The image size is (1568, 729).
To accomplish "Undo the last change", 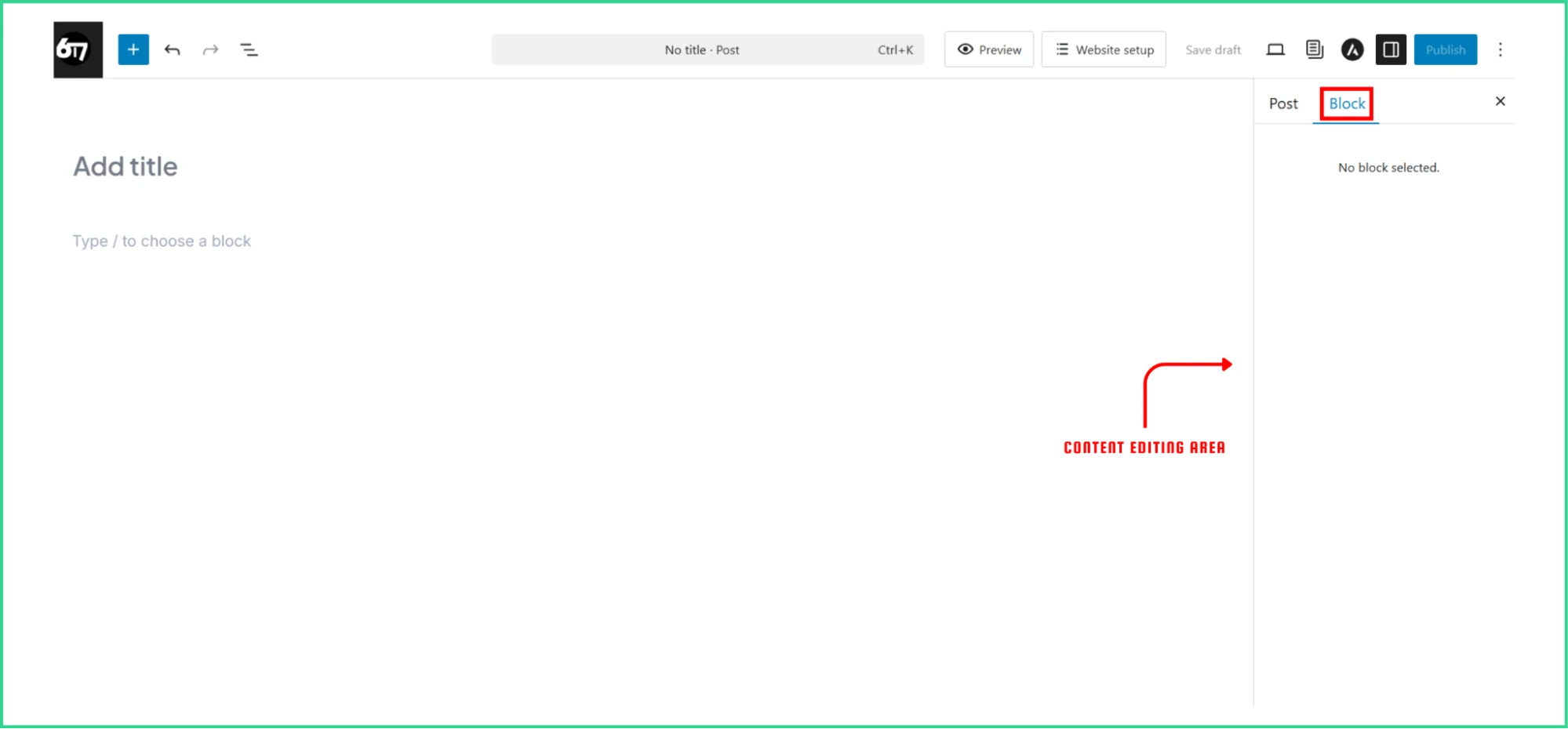I will pos(173,50).
